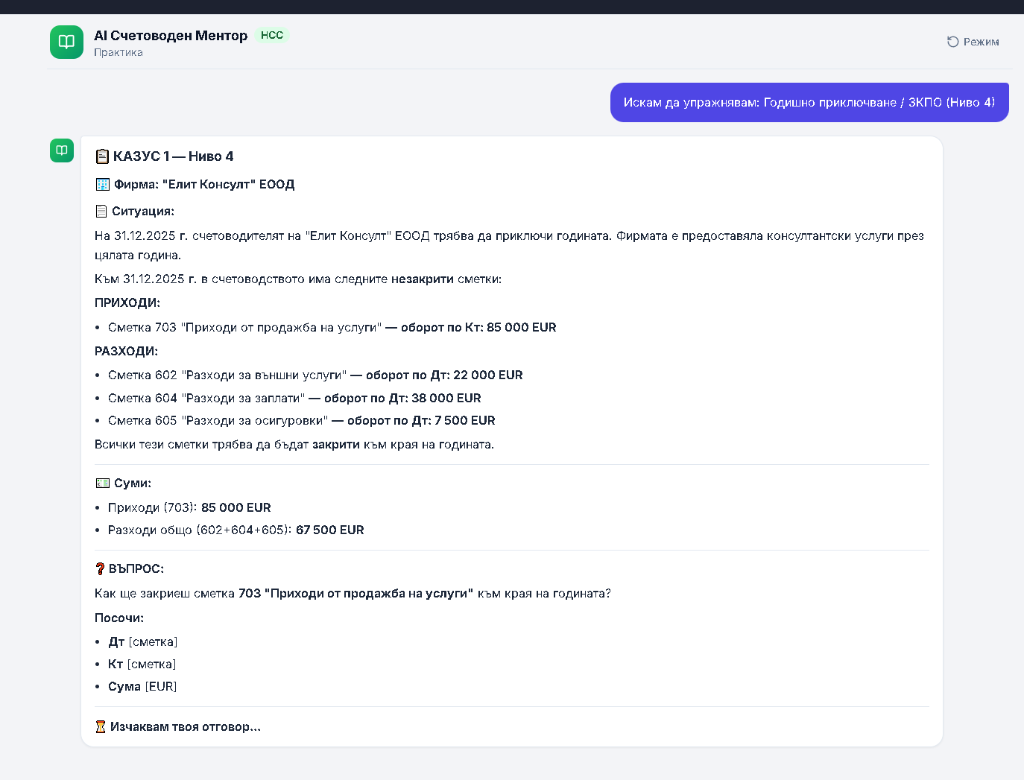Image resolution: width=1024 pixels, height=780 pixels.
Task: Click the Сметка 605 line with 7 500 EUR
Action: 302,421
